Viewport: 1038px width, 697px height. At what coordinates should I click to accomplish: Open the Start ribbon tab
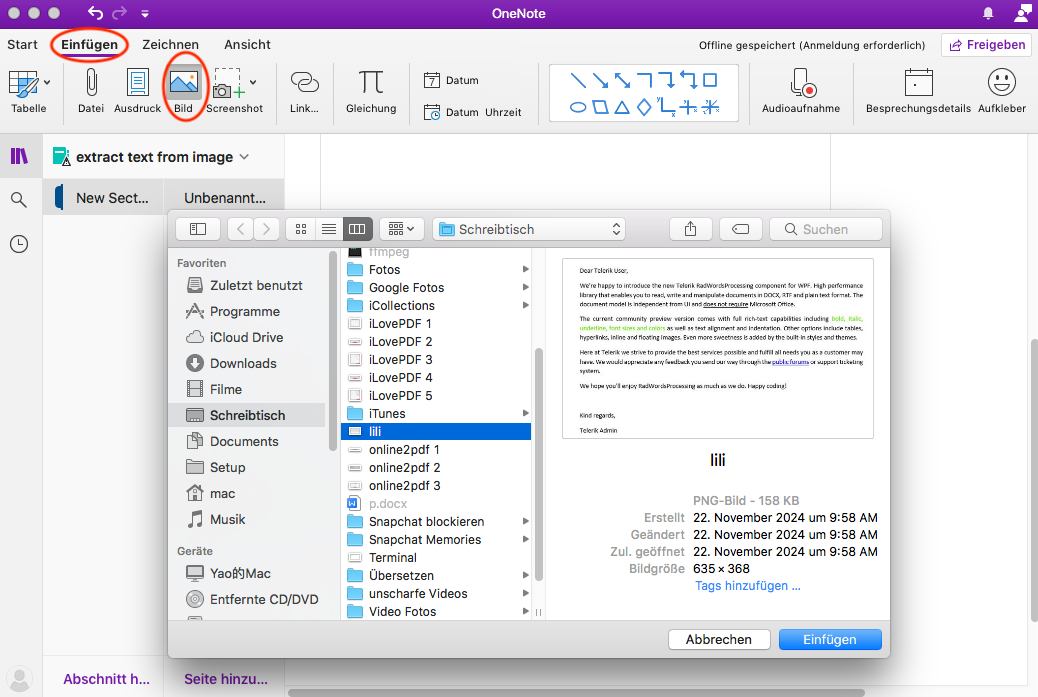(23, 44)
